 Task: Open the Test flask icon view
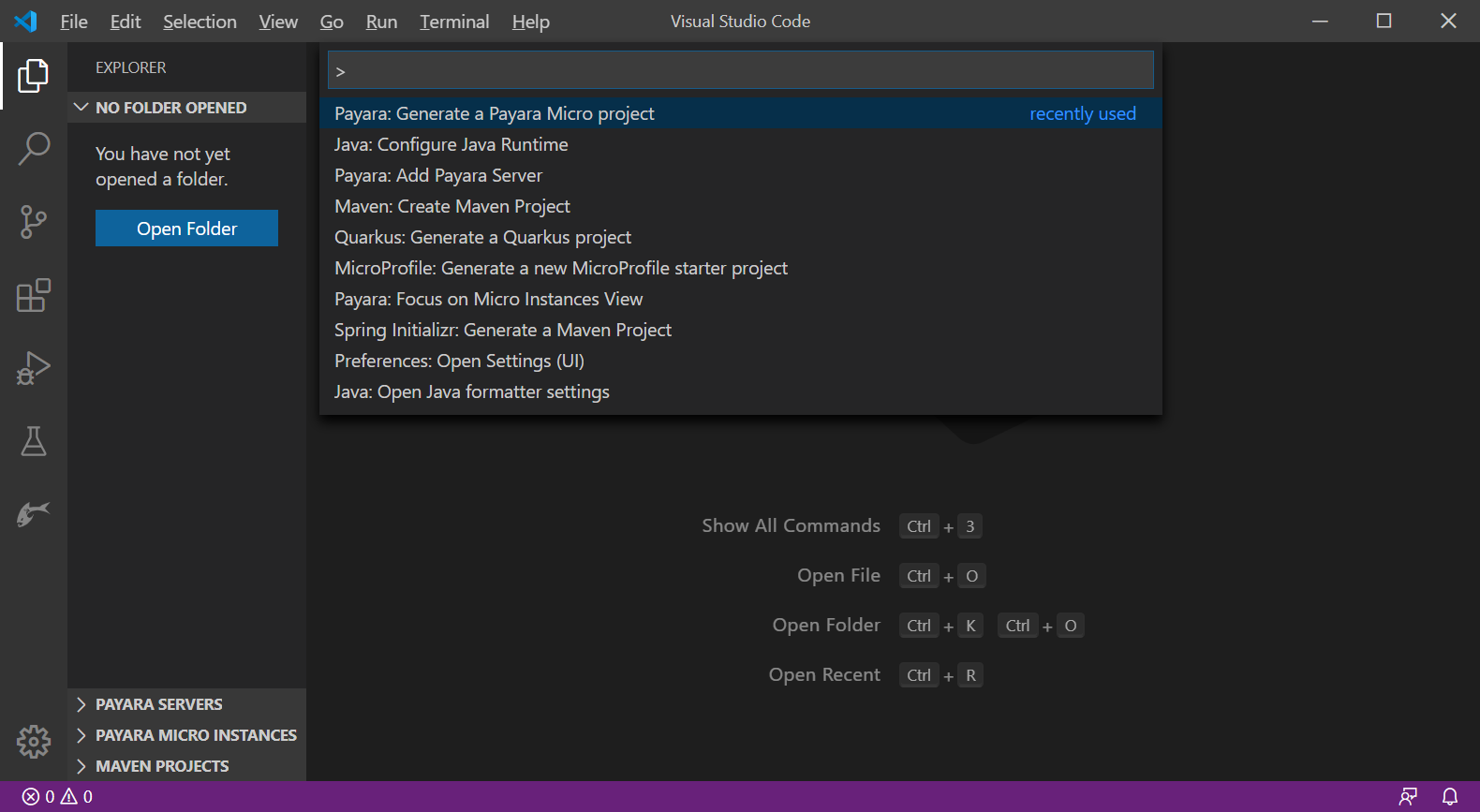coord(34,441)
